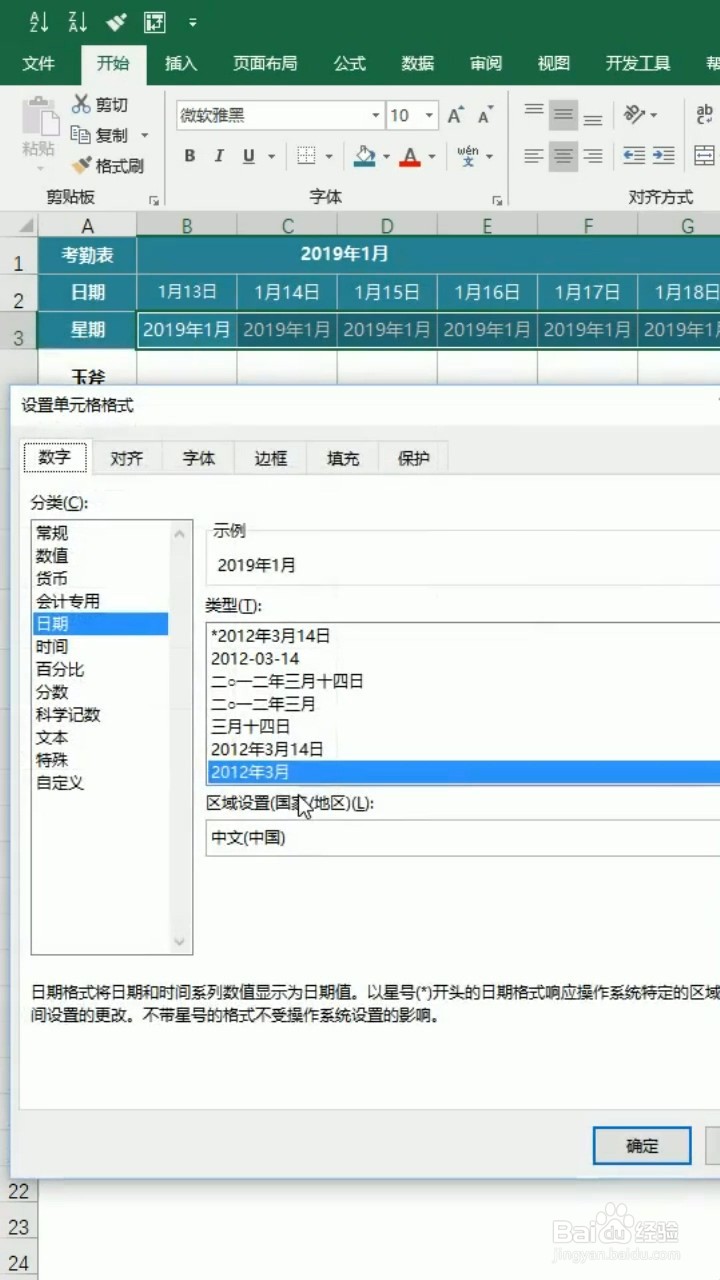This screenshot has height=1280, width=720.
Task: Click the Sort Ascending quick access icon
Action: point(38,21)
